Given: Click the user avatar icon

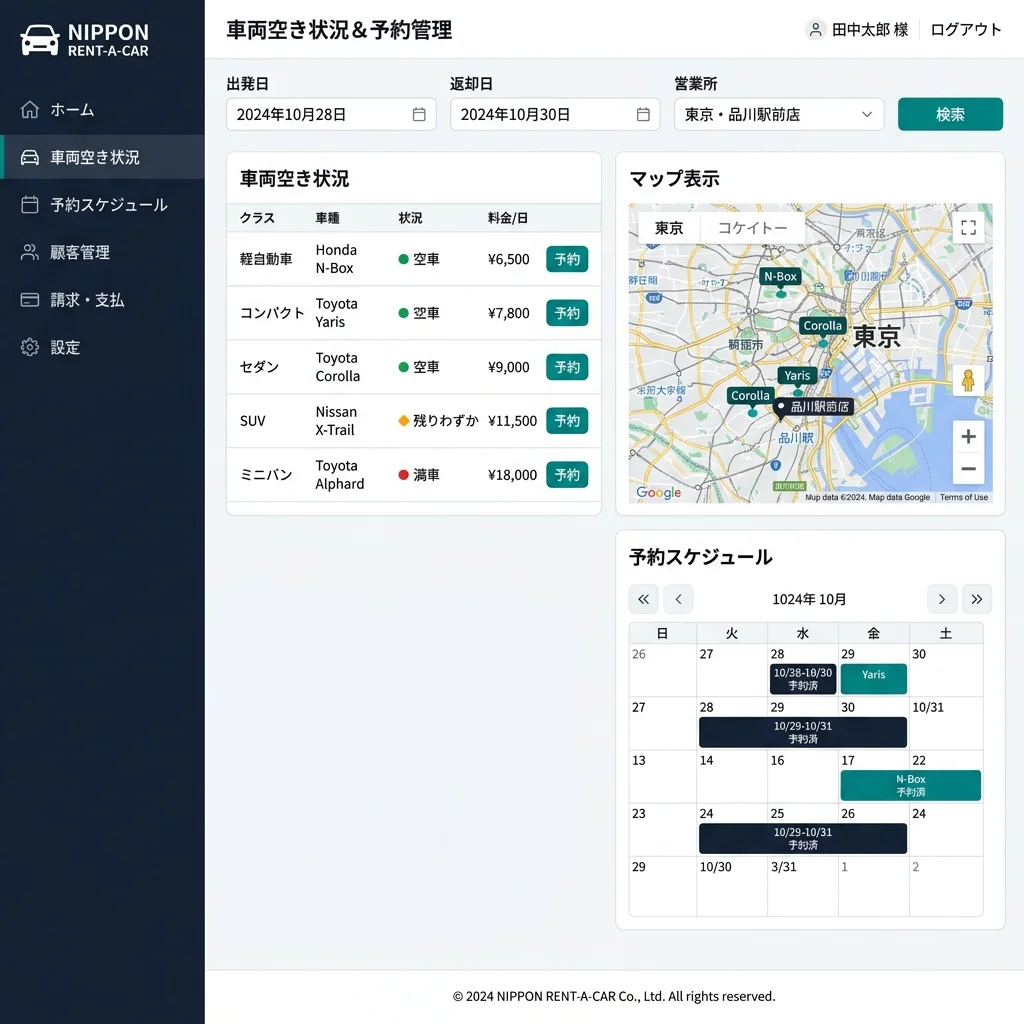Looking at the screenshot, I should click(816, 29).
